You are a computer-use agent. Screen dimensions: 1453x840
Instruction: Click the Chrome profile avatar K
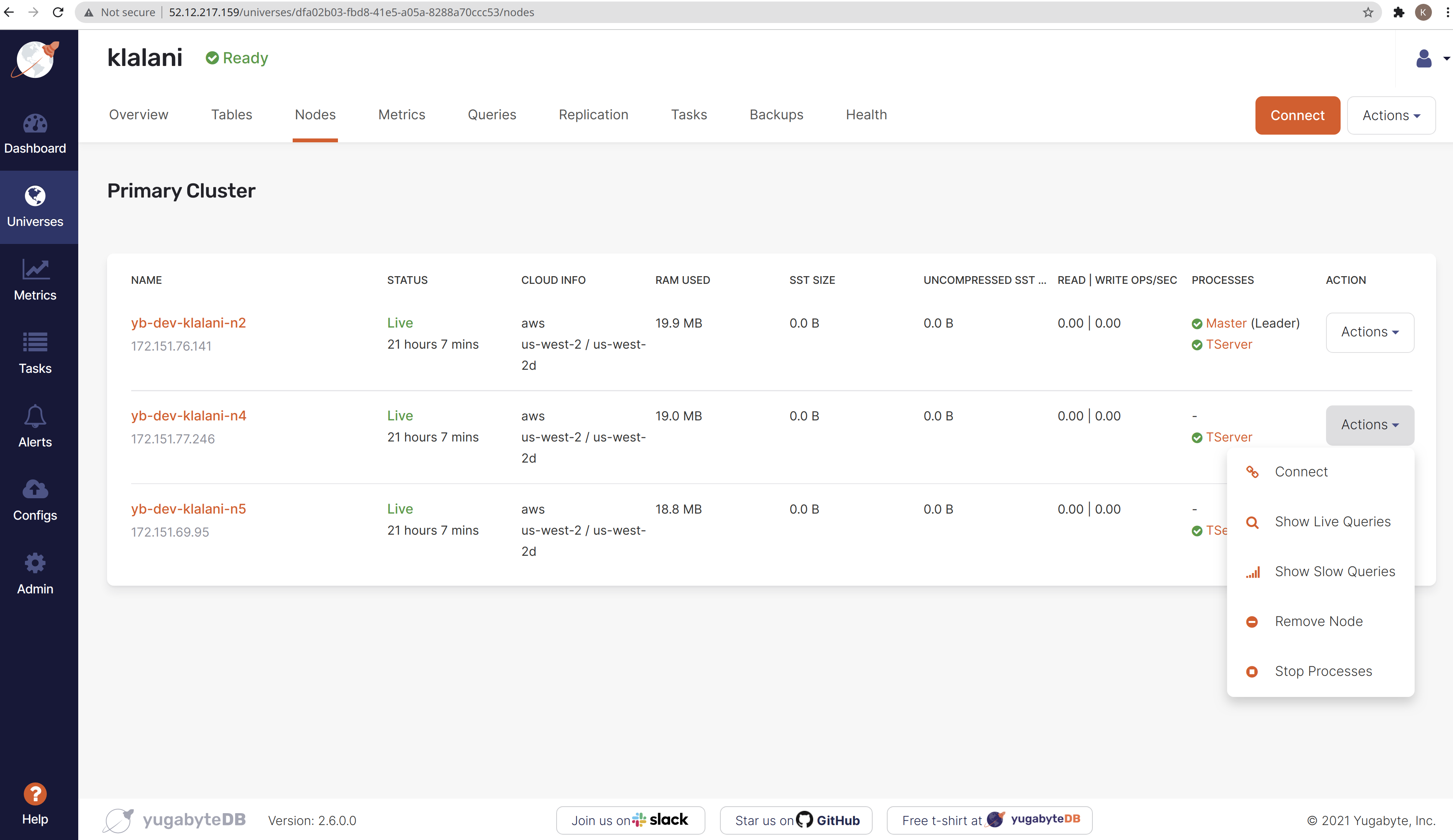click(x=1423, y=12)
